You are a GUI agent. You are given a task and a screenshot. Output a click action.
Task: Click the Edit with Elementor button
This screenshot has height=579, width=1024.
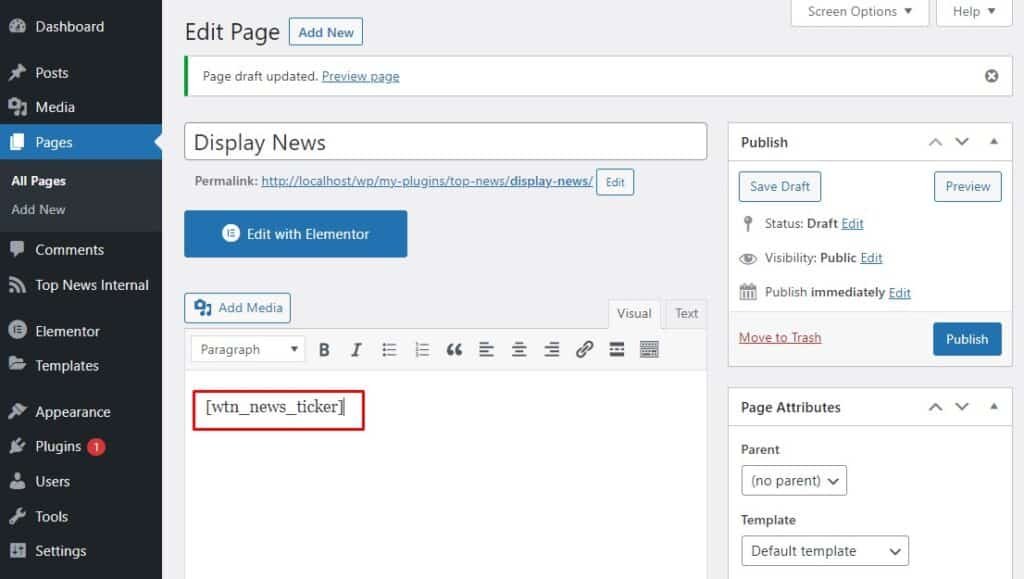pyautogui.click(x=295, y=234)
